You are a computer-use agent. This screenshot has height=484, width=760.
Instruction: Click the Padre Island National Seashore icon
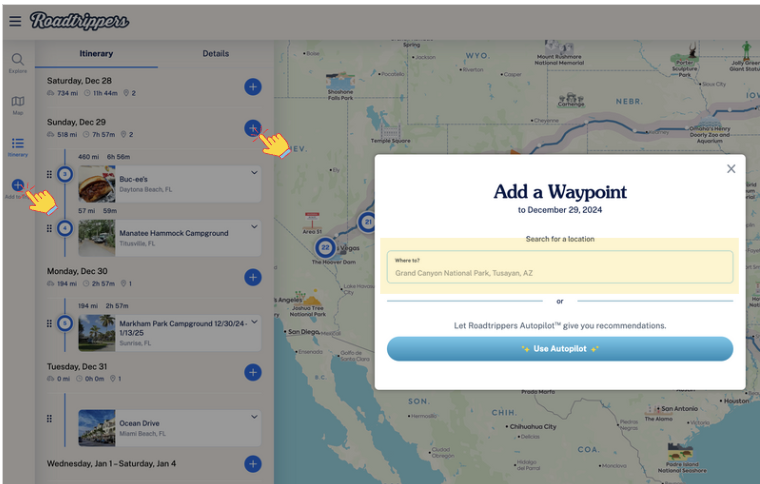point(680,453)
